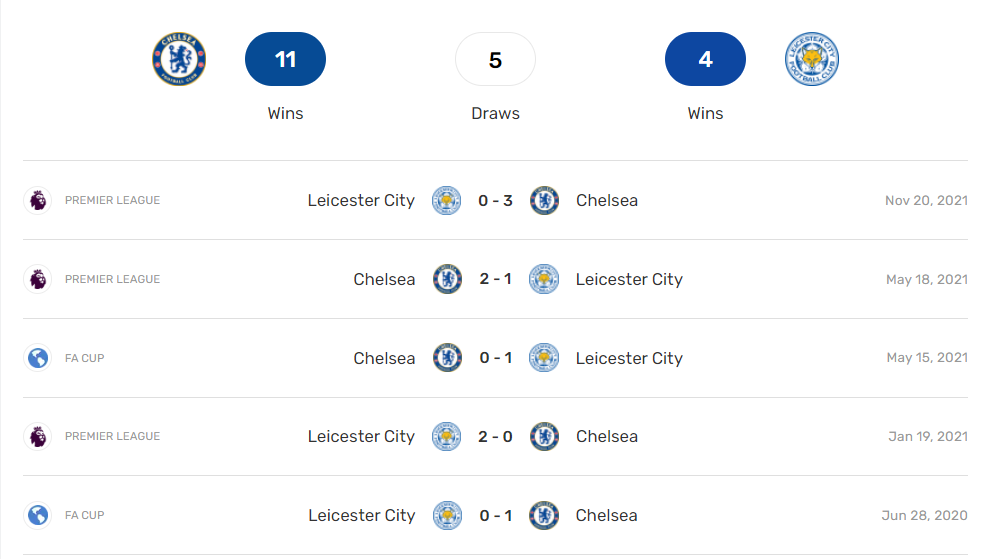Click Leicester crest in the 0 - 3 match
The image size is (990, 559).
click(x=446, y=200)
